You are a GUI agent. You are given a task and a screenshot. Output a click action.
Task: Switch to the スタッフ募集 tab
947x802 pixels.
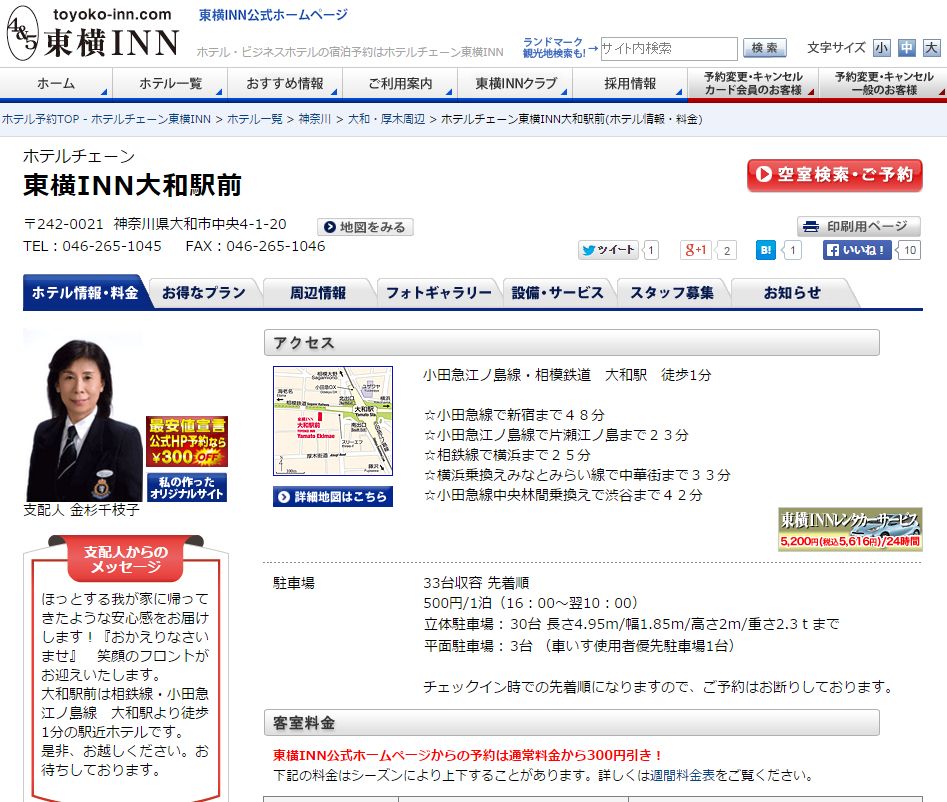click(672, 293)
